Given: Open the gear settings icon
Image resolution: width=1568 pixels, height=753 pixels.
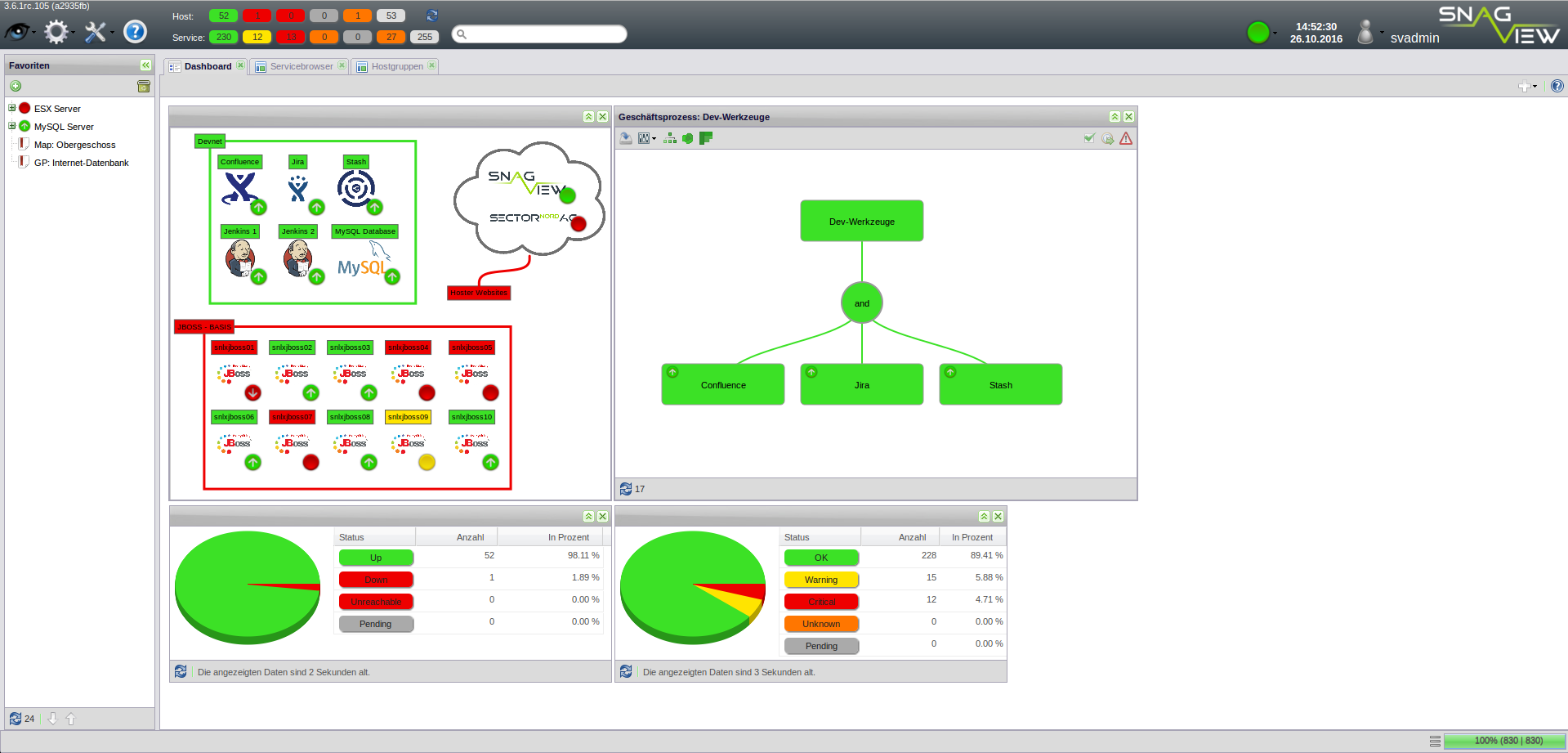Looking at the screenshot, I should (56, 32).
